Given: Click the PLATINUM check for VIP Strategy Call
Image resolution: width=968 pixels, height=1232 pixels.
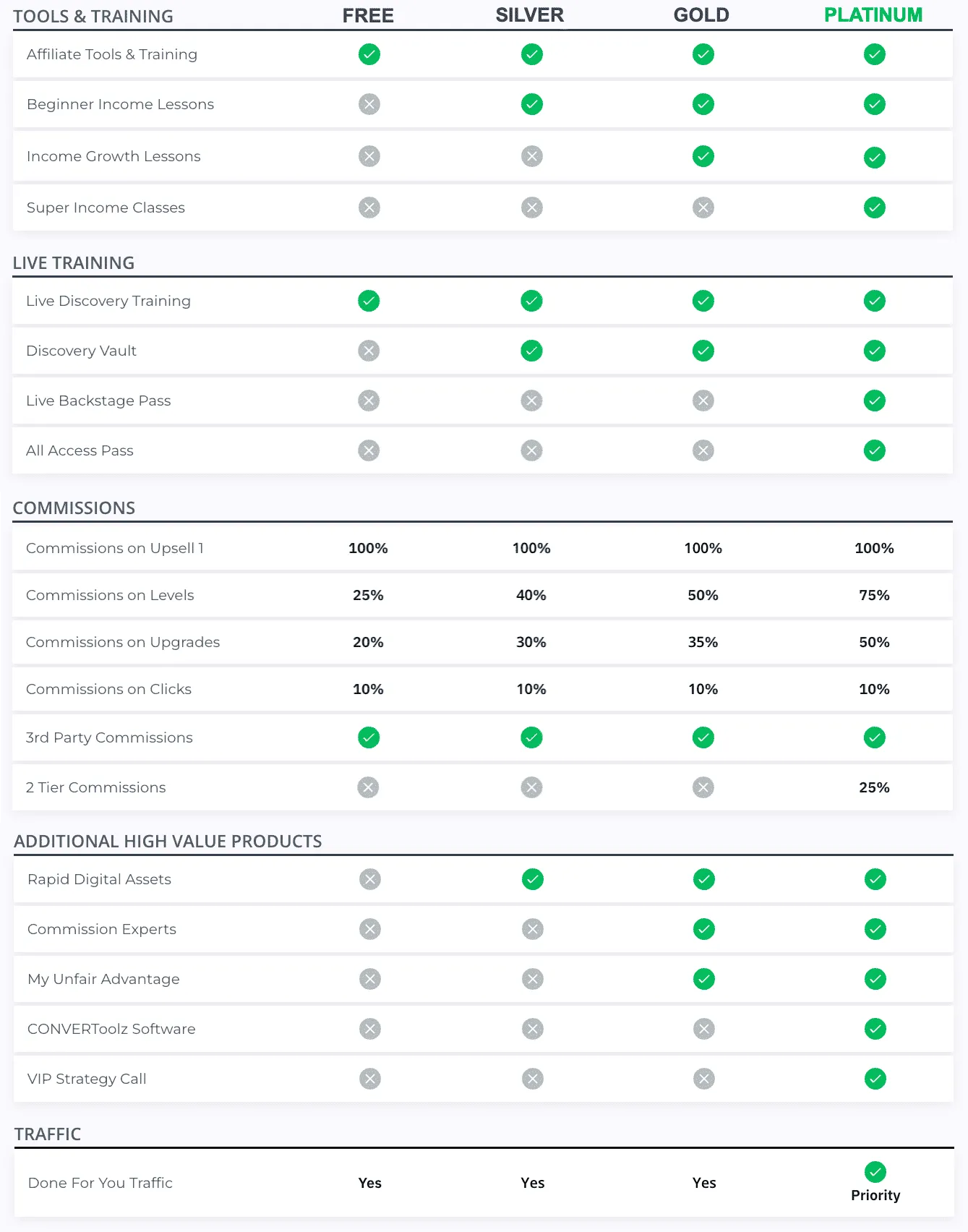Looking at the screenshot, I should tap(875, 1079).
